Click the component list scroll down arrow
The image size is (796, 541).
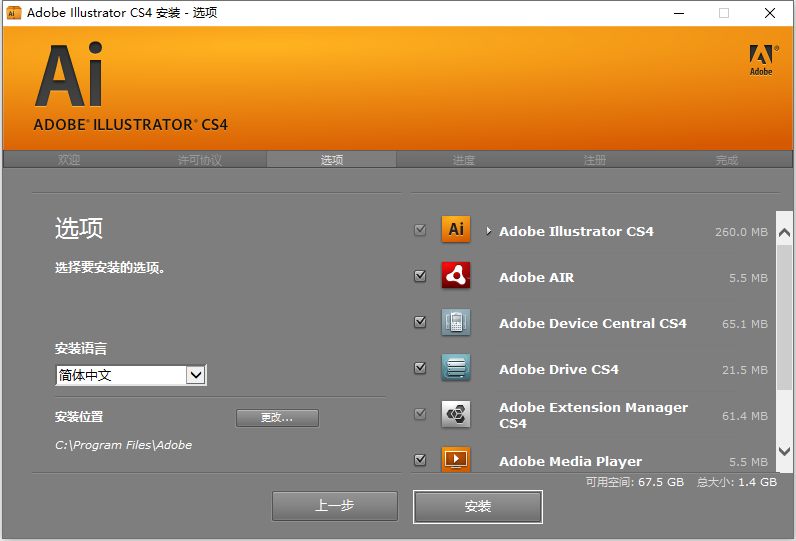point(784,451)
